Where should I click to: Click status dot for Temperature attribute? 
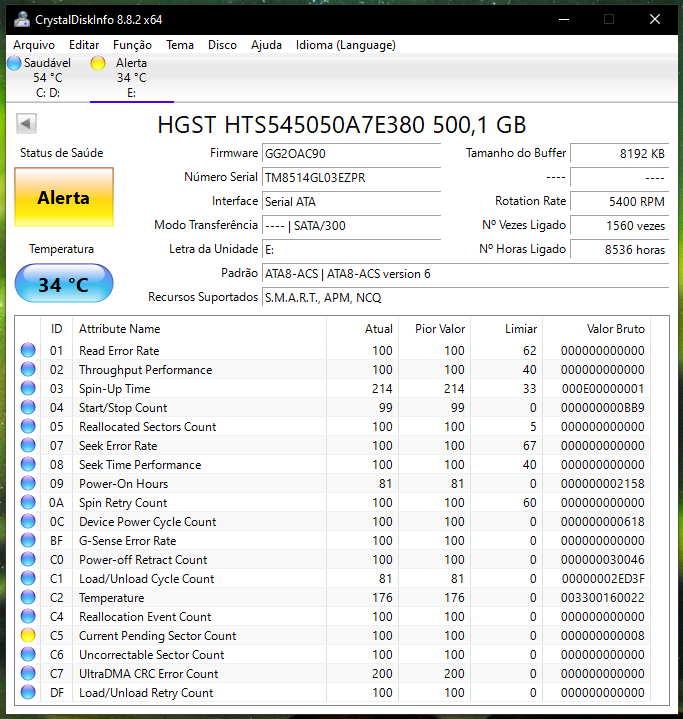tap(28, 597)
